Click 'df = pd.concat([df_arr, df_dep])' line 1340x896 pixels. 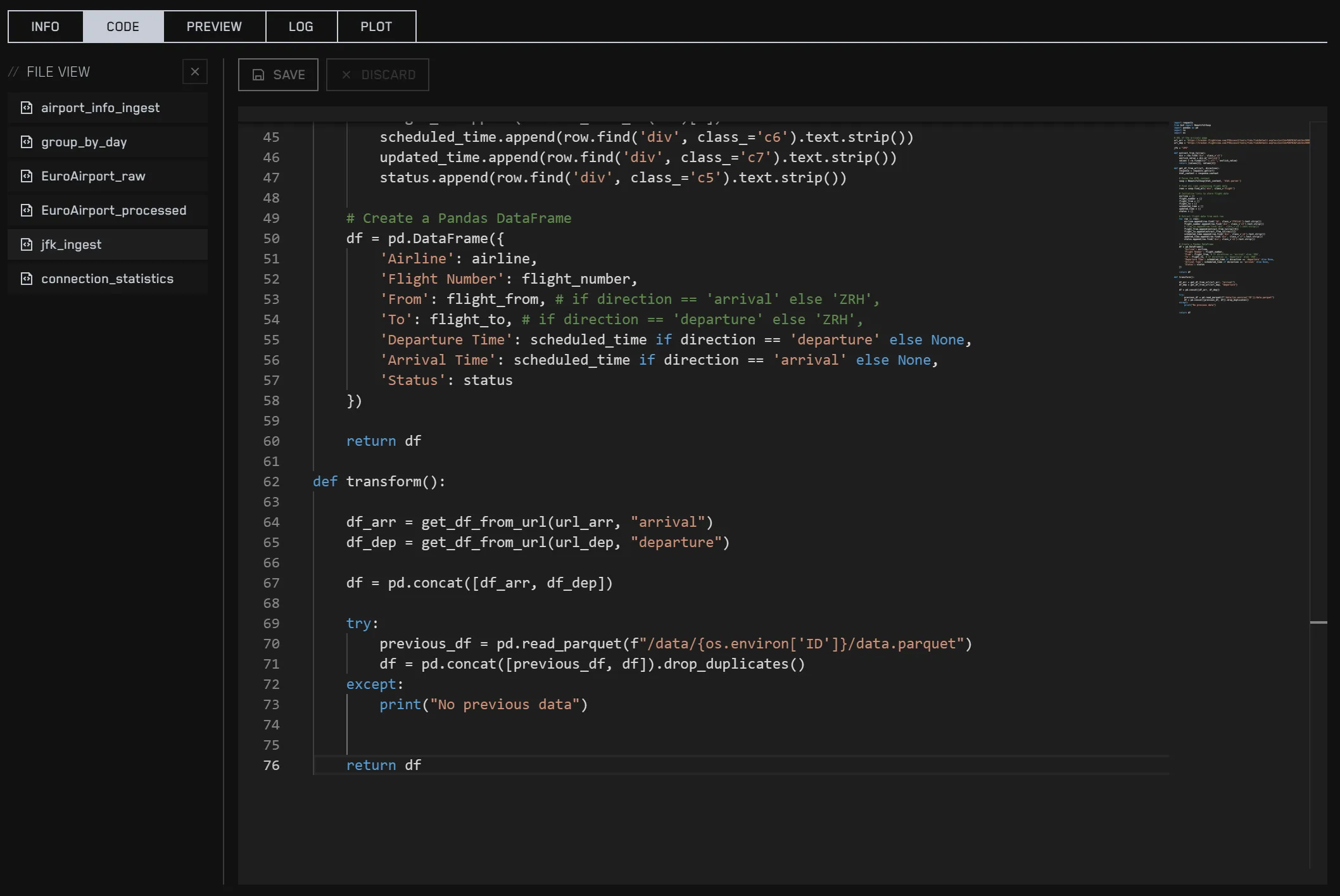[479, 583]
